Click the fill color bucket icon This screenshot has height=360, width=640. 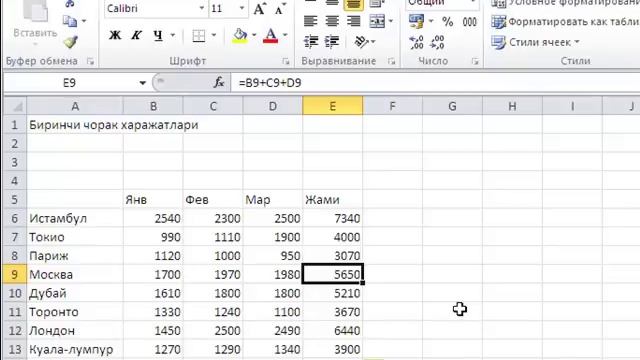coord(240,36)
